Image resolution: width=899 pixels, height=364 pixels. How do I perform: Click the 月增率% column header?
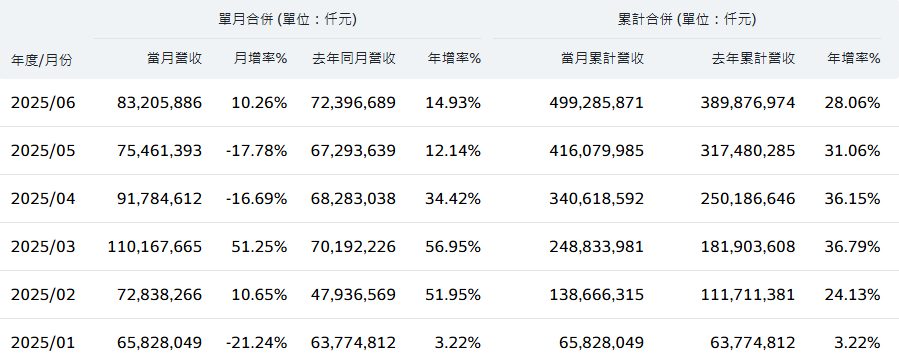click(260, 58)
